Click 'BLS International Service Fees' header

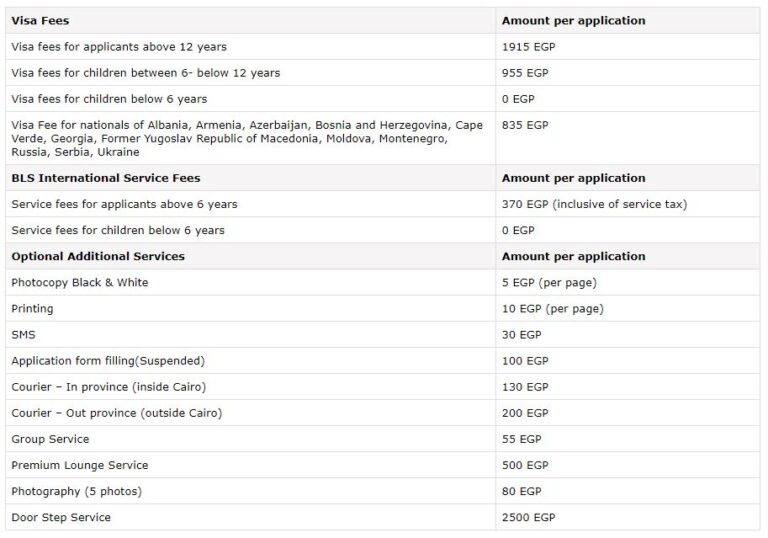pos(106,178)
